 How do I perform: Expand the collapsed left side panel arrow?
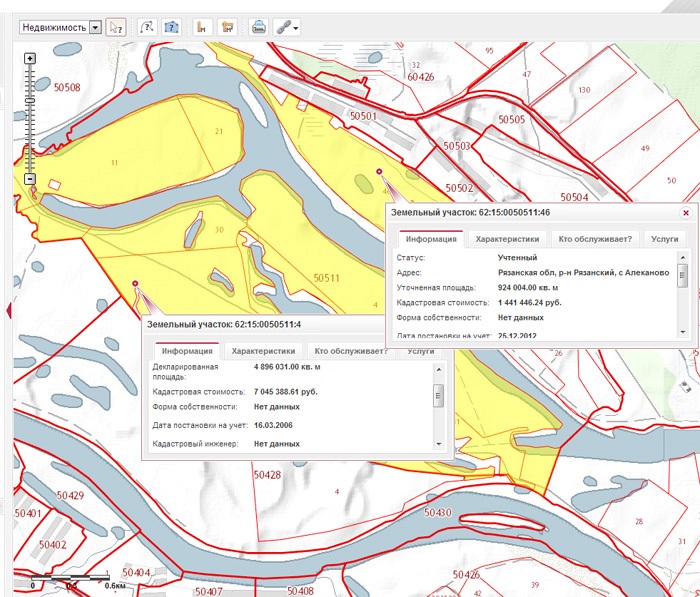(9, 310)
